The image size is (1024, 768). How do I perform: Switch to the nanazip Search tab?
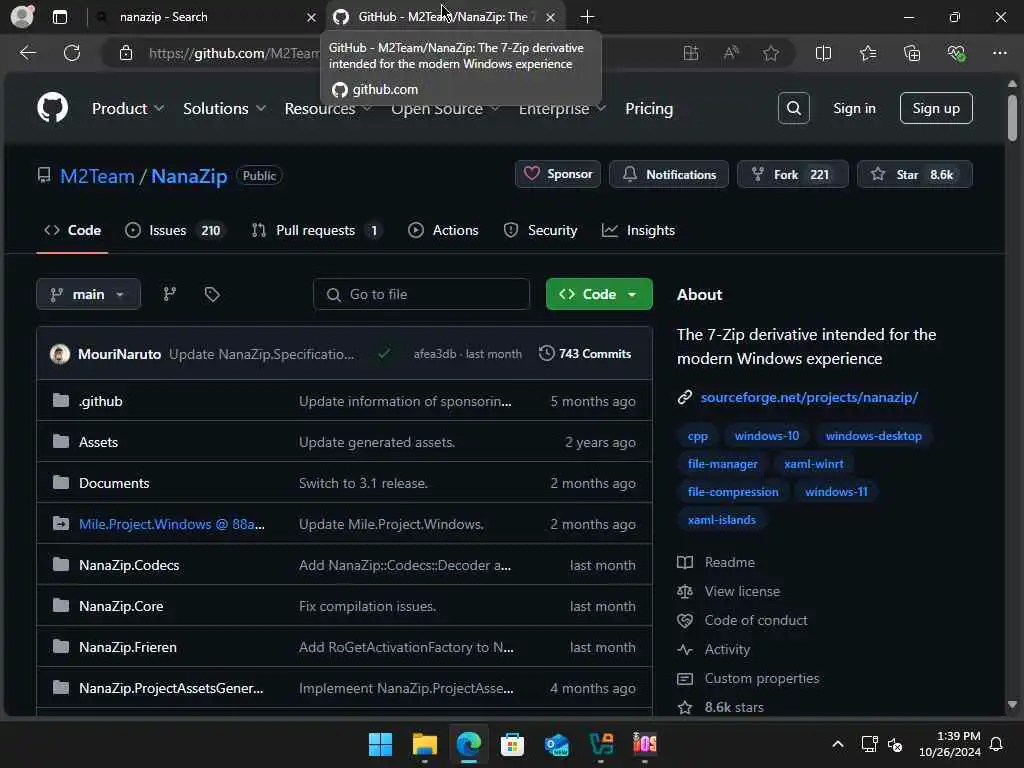coord(206,17)
